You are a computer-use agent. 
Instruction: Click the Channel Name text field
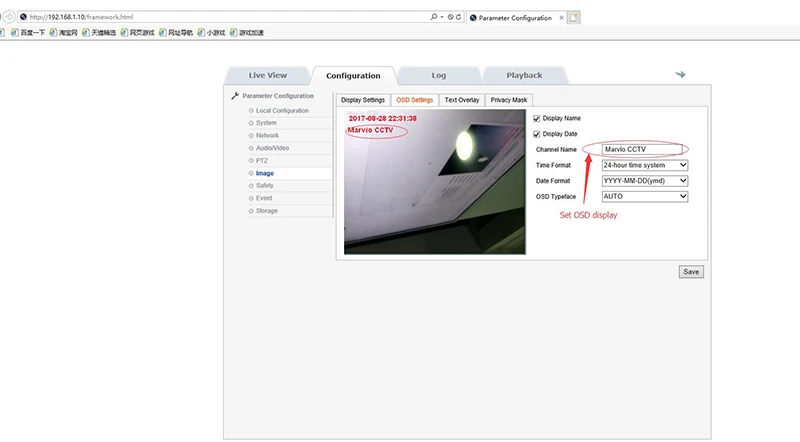point(642,150)
